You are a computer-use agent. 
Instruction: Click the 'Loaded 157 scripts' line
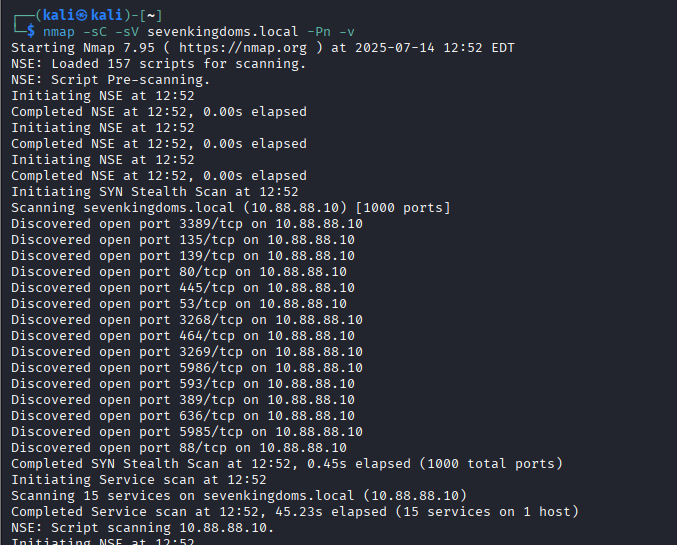[158, 63]
